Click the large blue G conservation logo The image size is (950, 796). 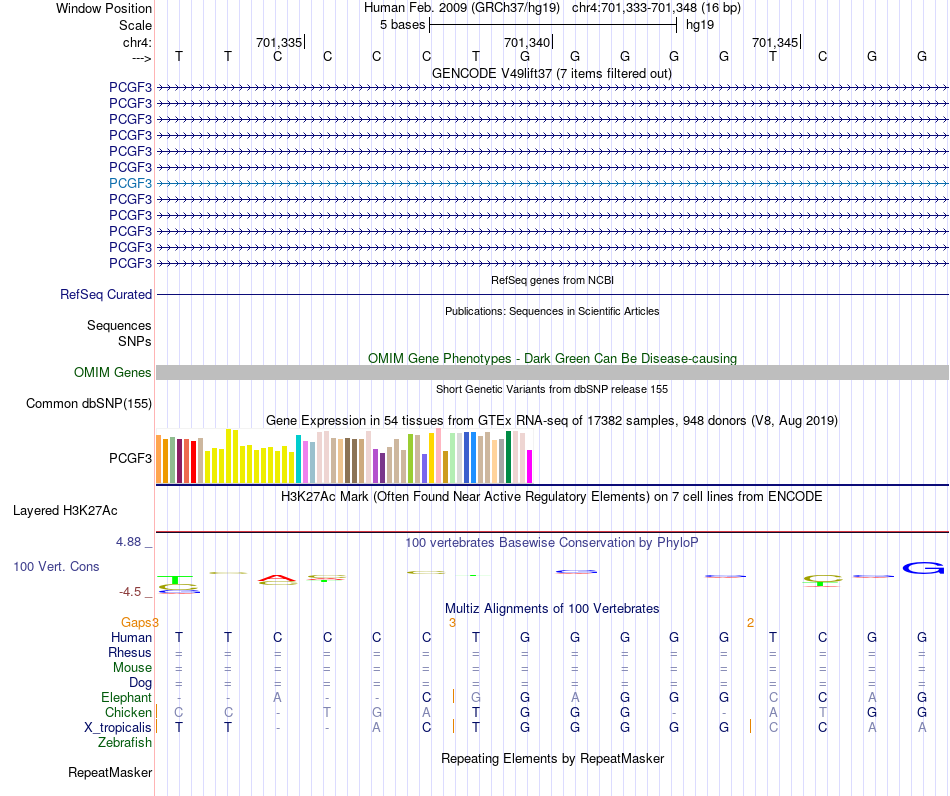click(923, 568)
